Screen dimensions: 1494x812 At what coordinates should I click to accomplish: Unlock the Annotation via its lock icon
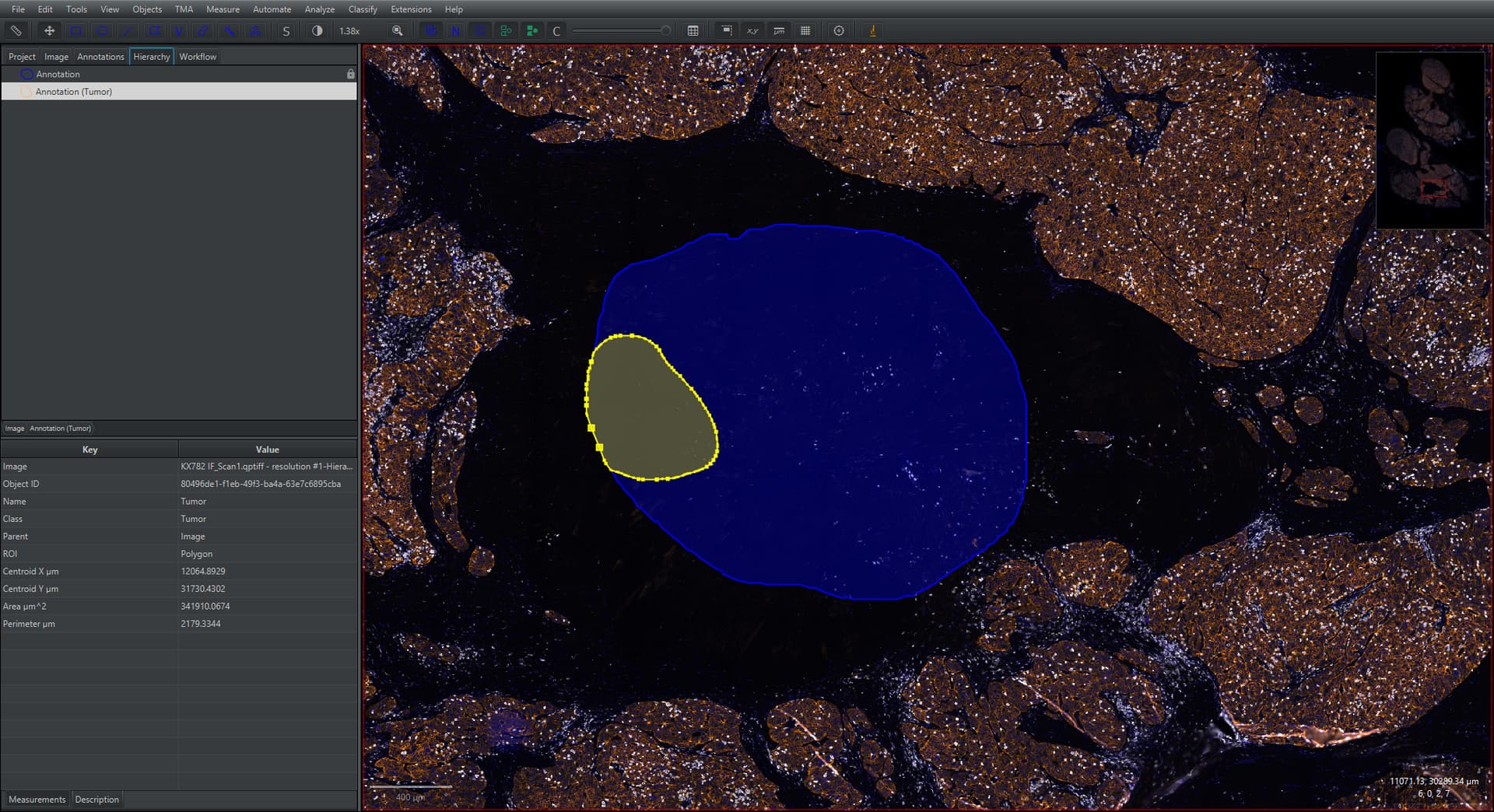tap(350, 74)
